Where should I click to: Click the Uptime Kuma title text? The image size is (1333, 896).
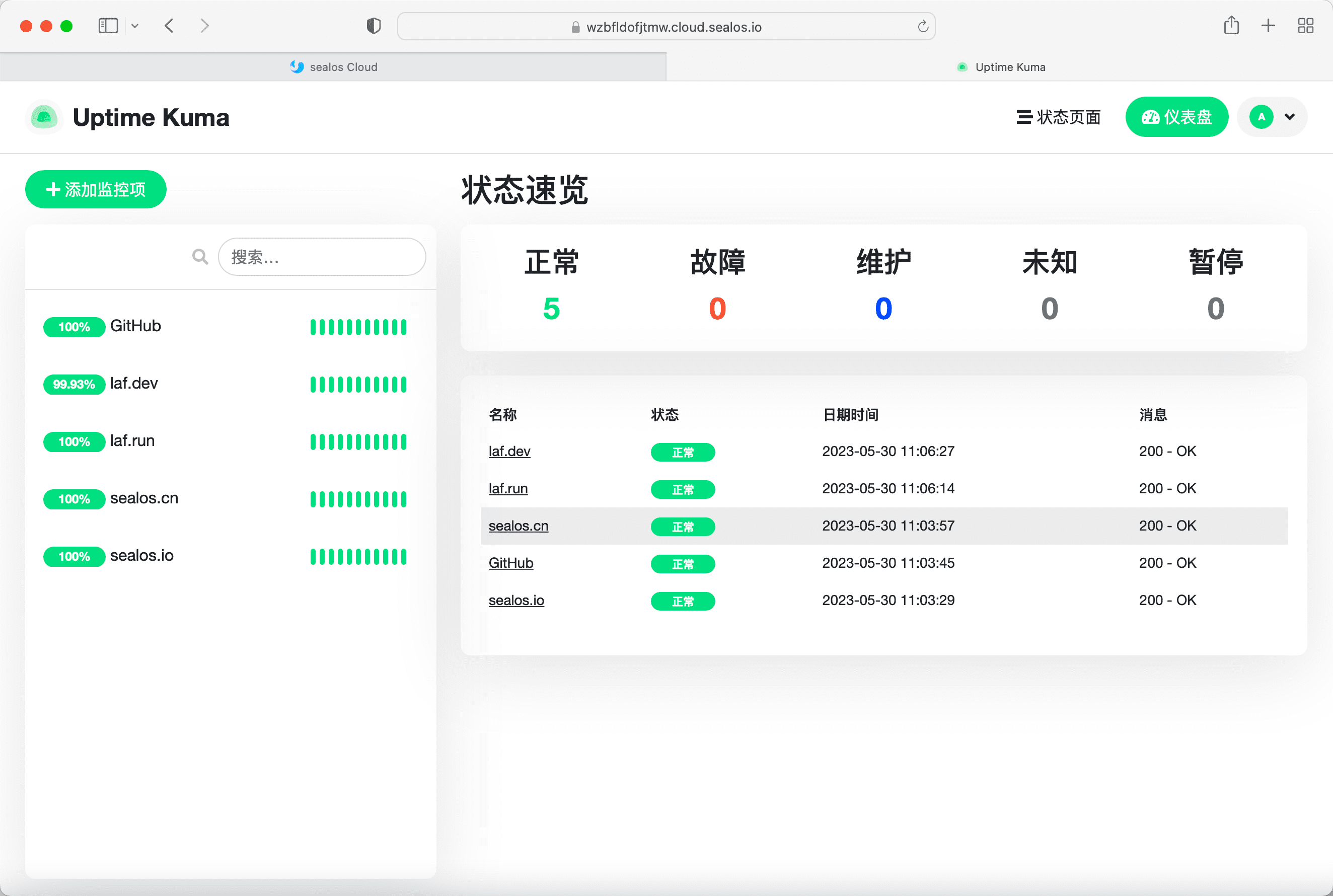[151, 117]
